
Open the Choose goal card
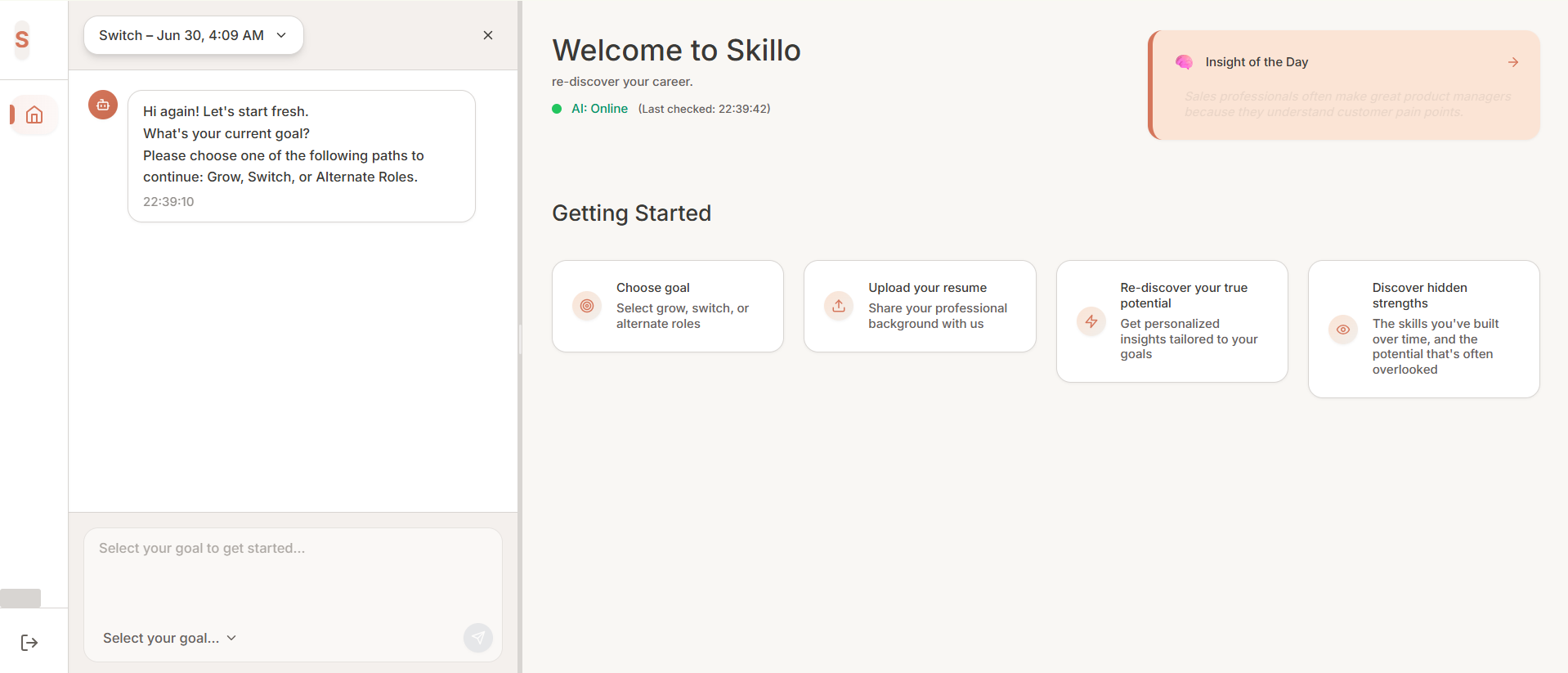[x=668, y=306]
